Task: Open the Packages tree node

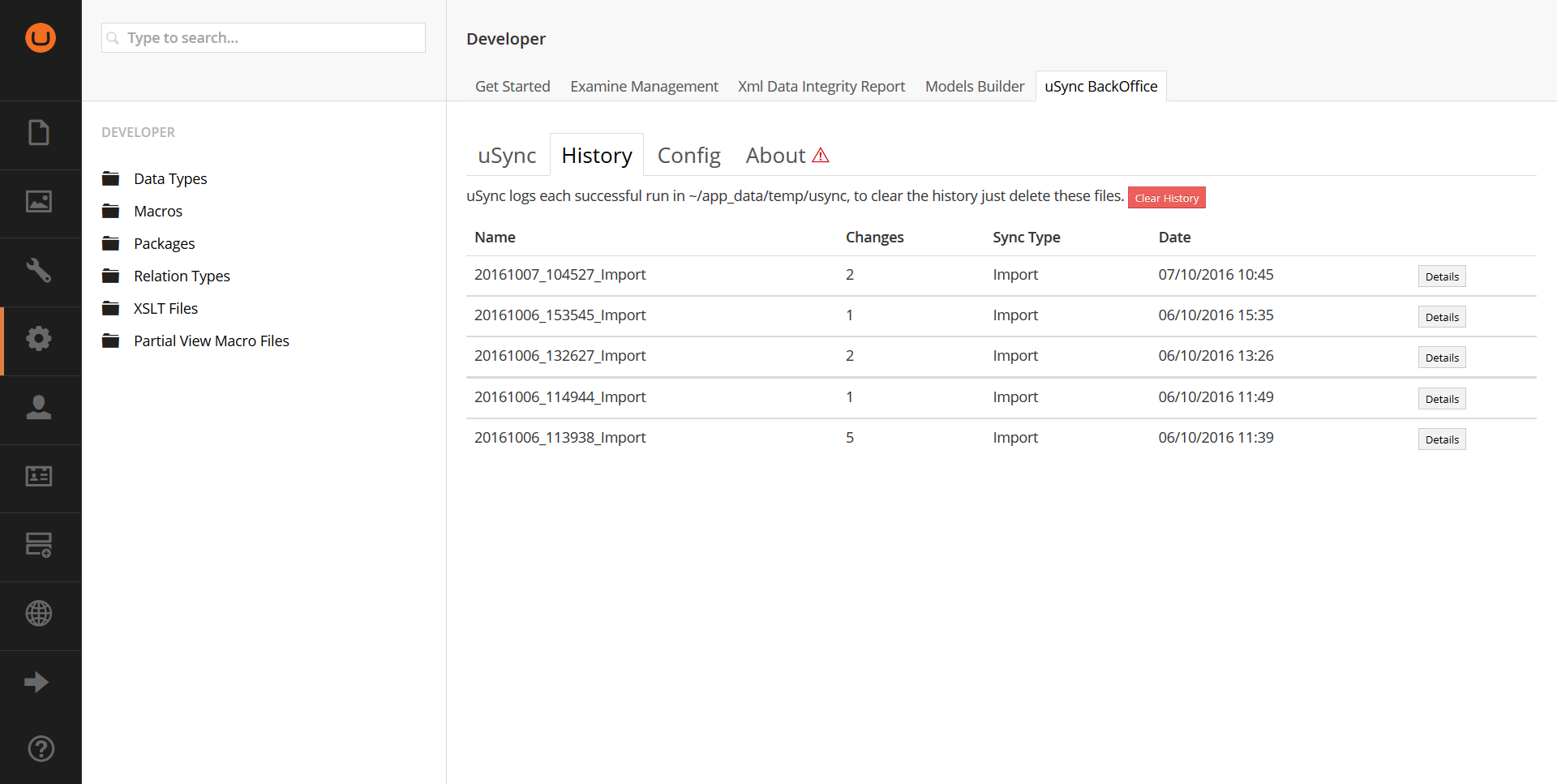Action: click(x=165, y=243)
